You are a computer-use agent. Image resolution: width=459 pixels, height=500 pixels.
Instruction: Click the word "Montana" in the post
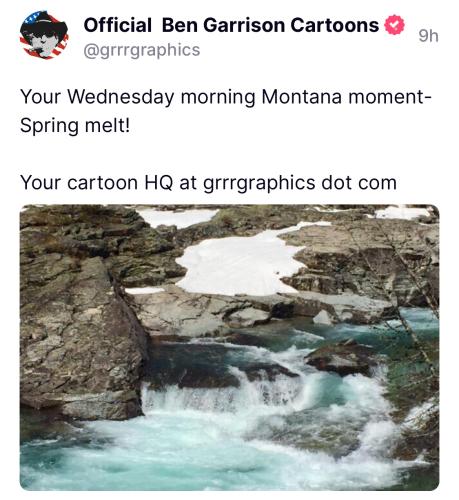coord(302,97)
